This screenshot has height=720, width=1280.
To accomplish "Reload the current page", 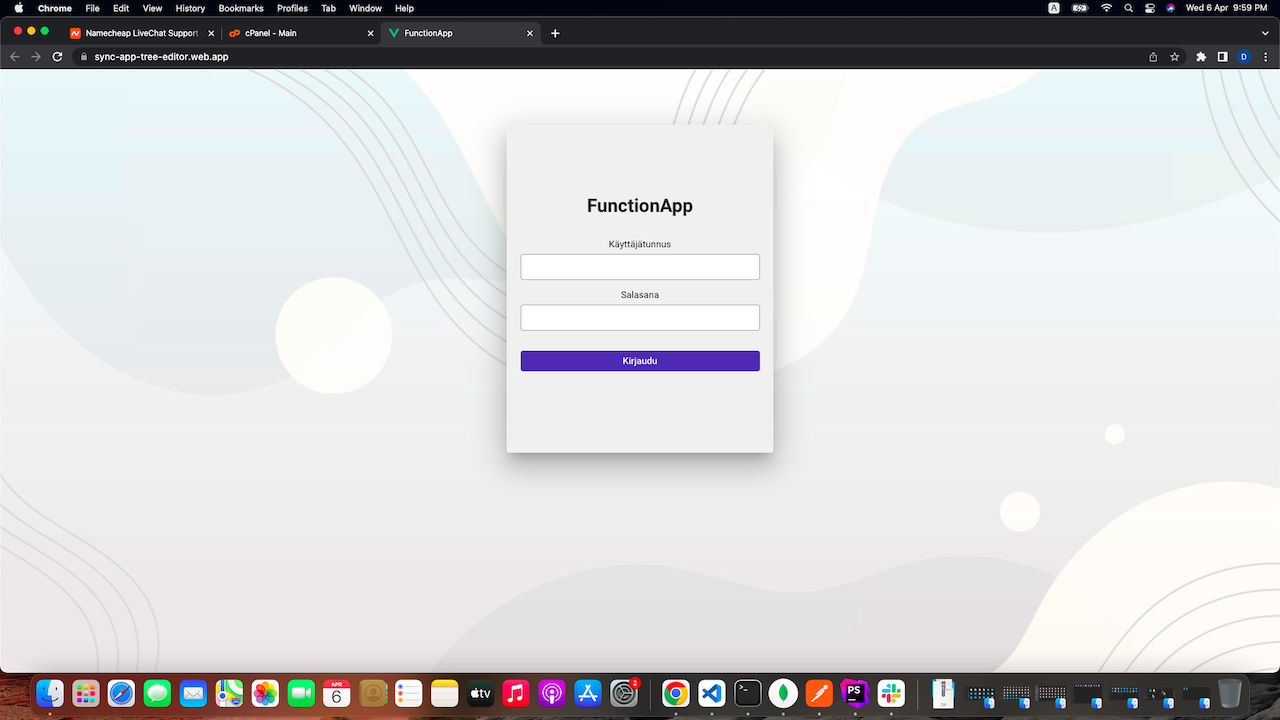I will [58, 57].
